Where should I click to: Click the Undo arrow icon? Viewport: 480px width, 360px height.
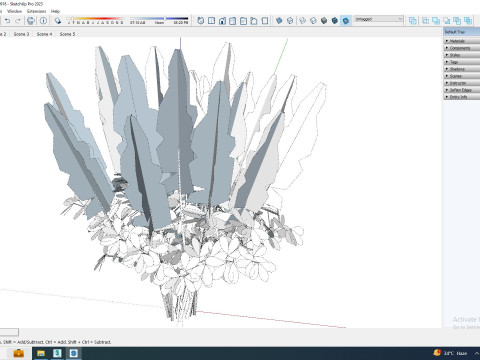(7, 21)
